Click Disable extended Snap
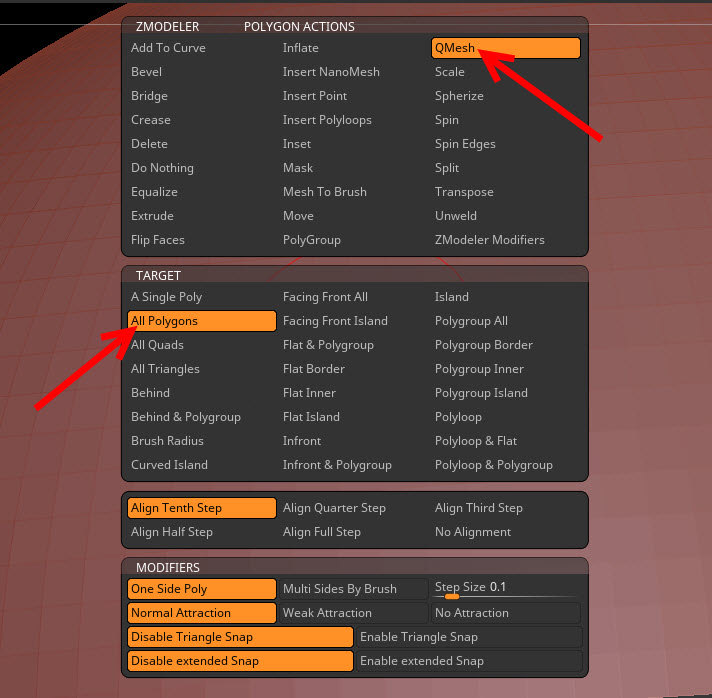Image resolution: width=712 pixels, height=698 pixels. coord(240,661)
